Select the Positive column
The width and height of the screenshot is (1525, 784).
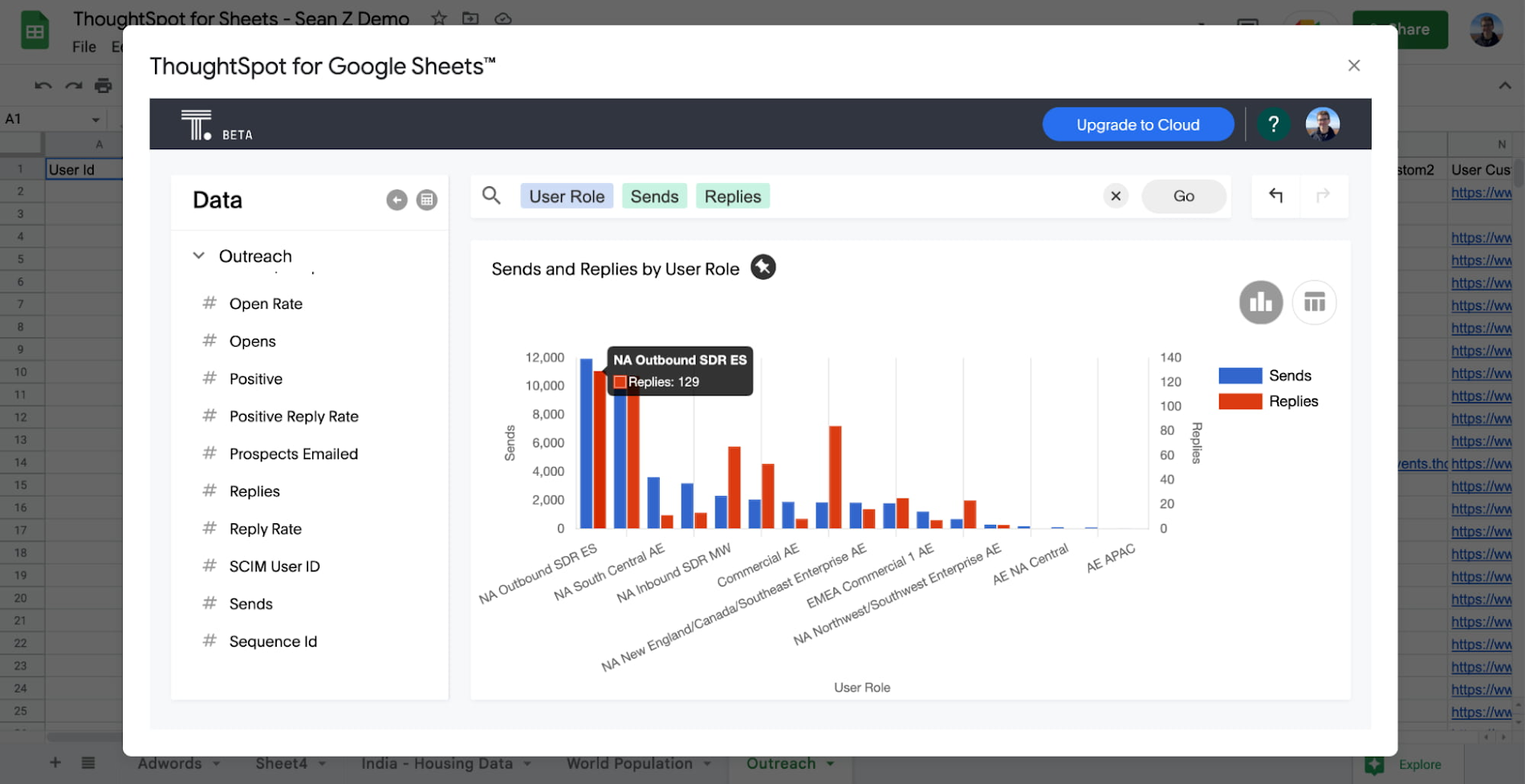click(255, 379)
